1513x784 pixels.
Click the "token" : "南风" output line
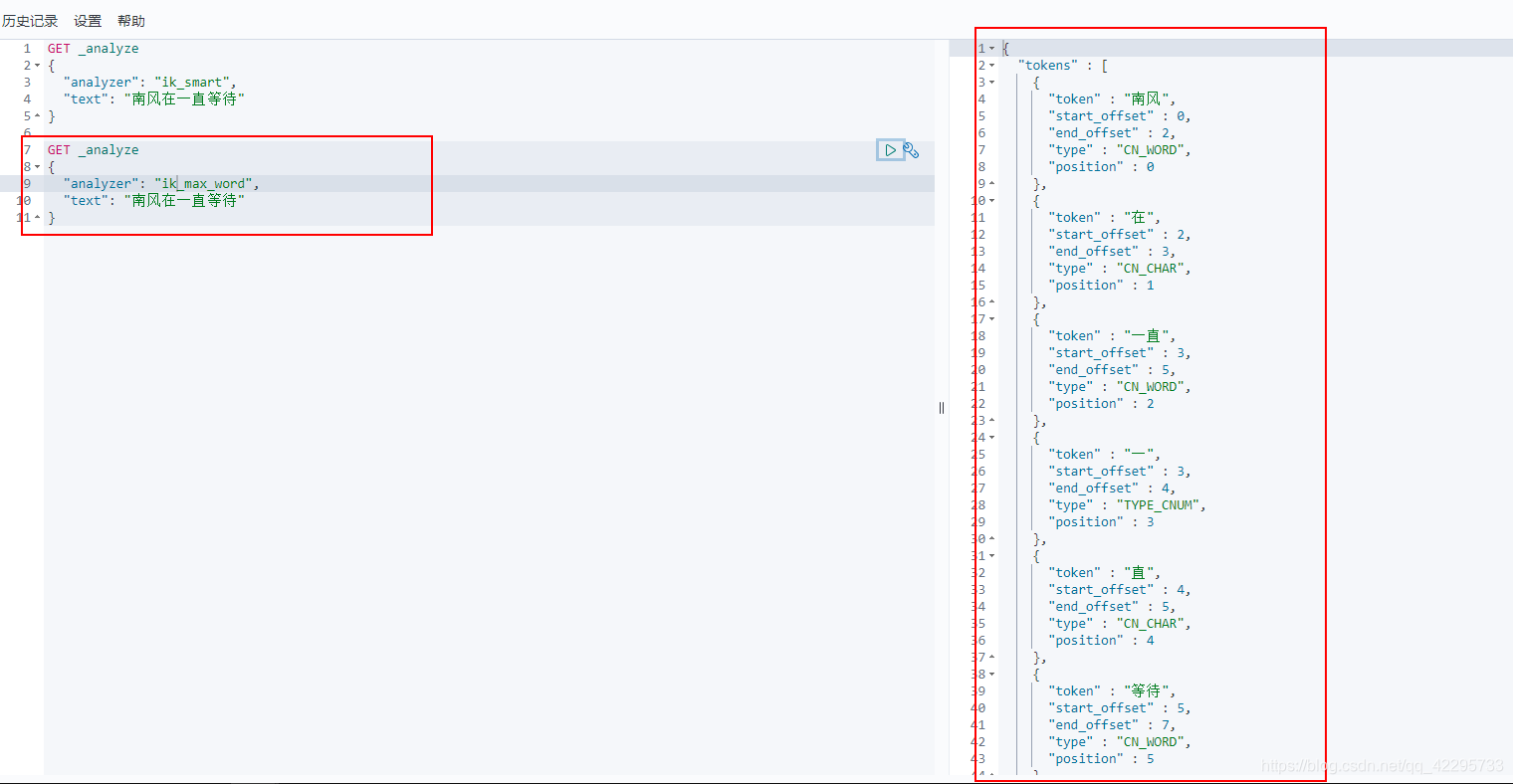(x=1112, y=99)
